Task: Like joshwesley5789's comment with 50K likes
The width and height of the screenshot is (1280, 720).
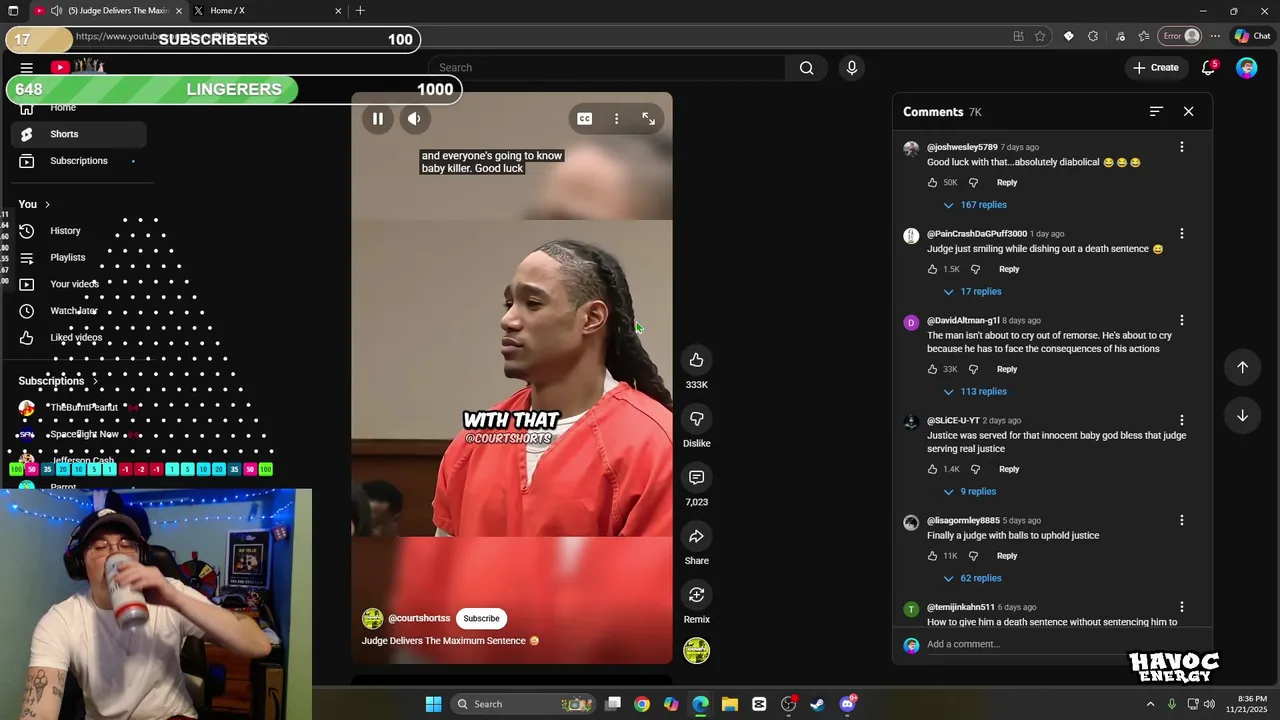Action: [x=932, y=183]
